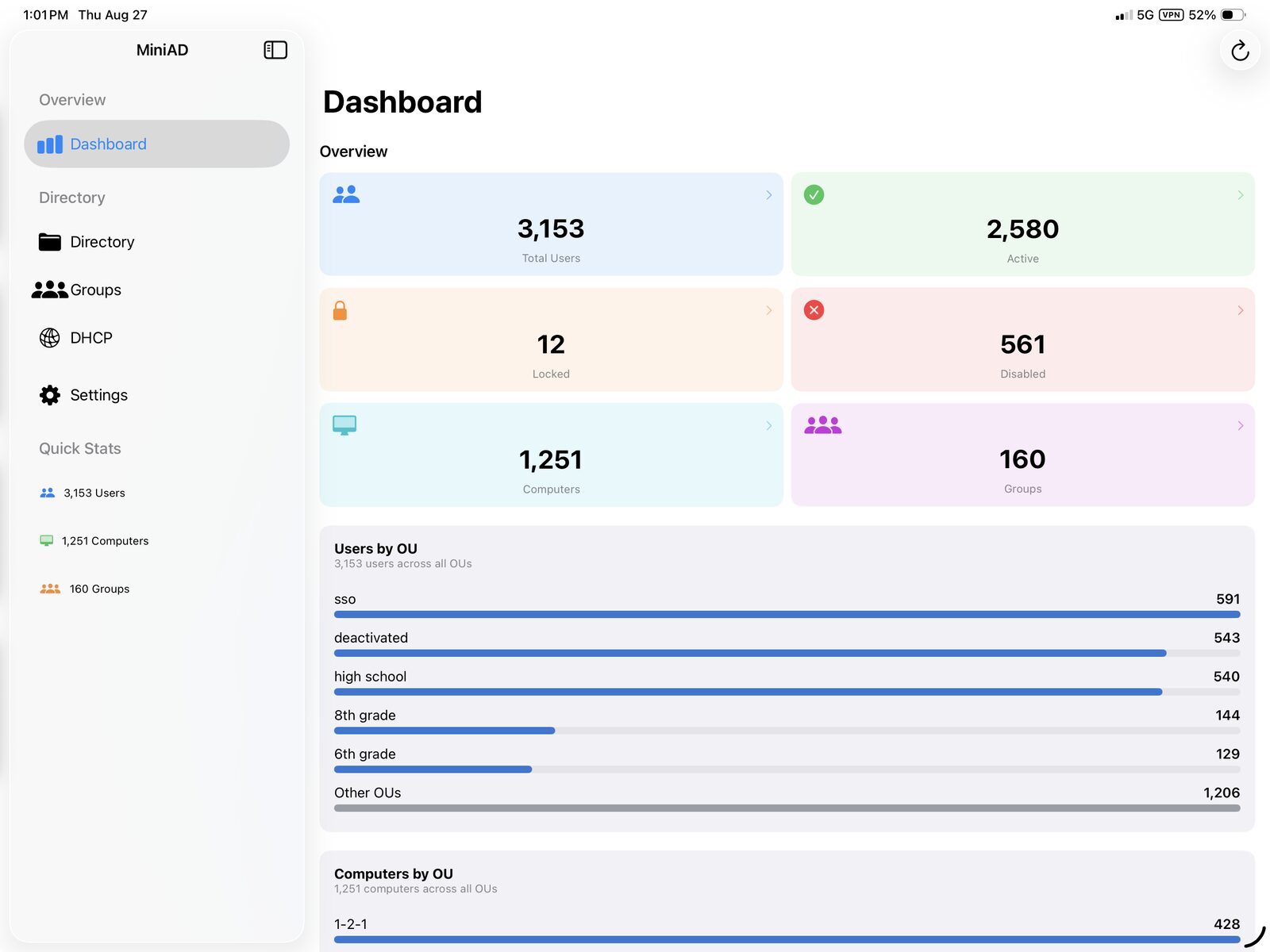1270x952 pixels.
Task: Click the folder icon beside Directory
Action: 50,242
